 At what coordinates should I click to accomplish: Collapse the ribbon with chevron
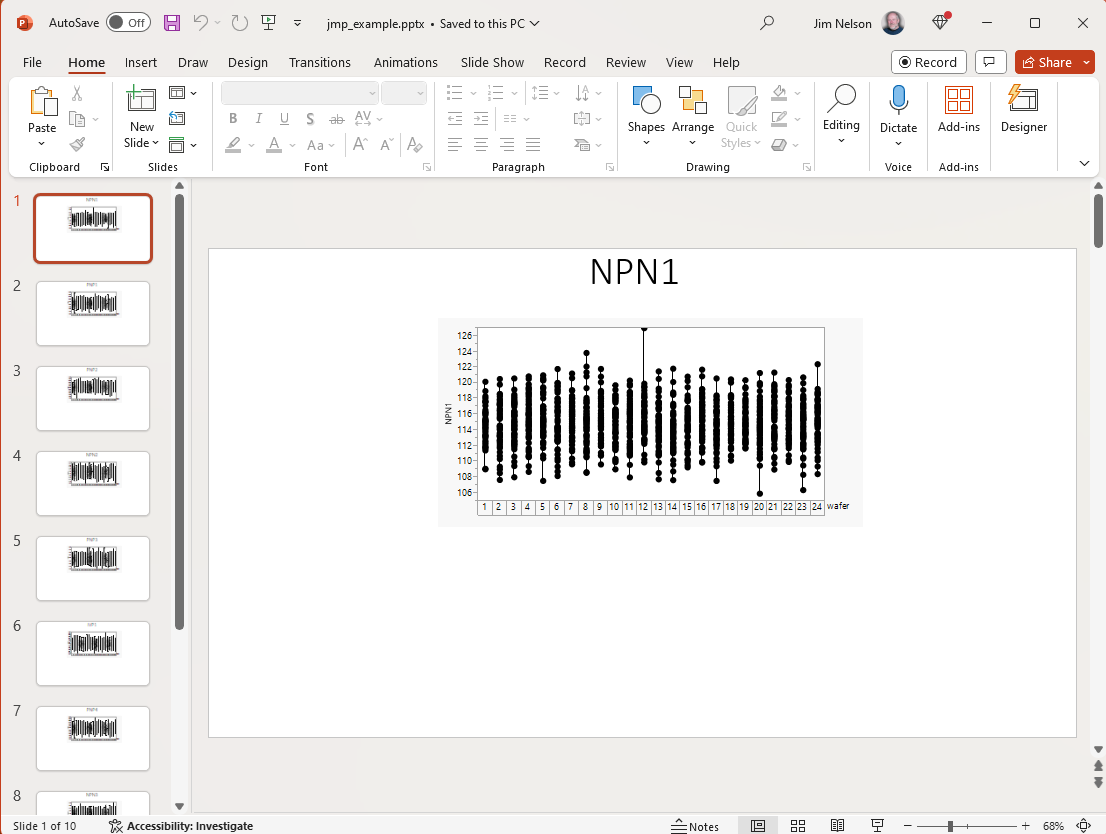point(1085,163)
